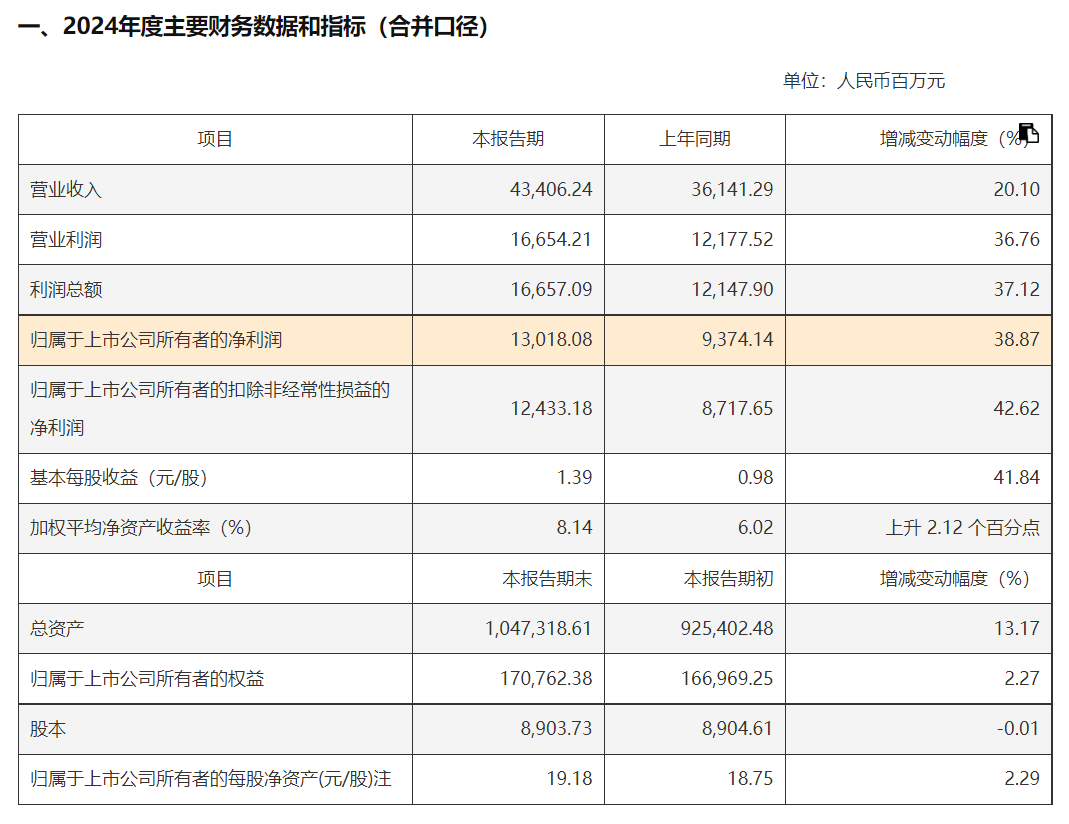Select the change value 37.12

click(1017, 290)
